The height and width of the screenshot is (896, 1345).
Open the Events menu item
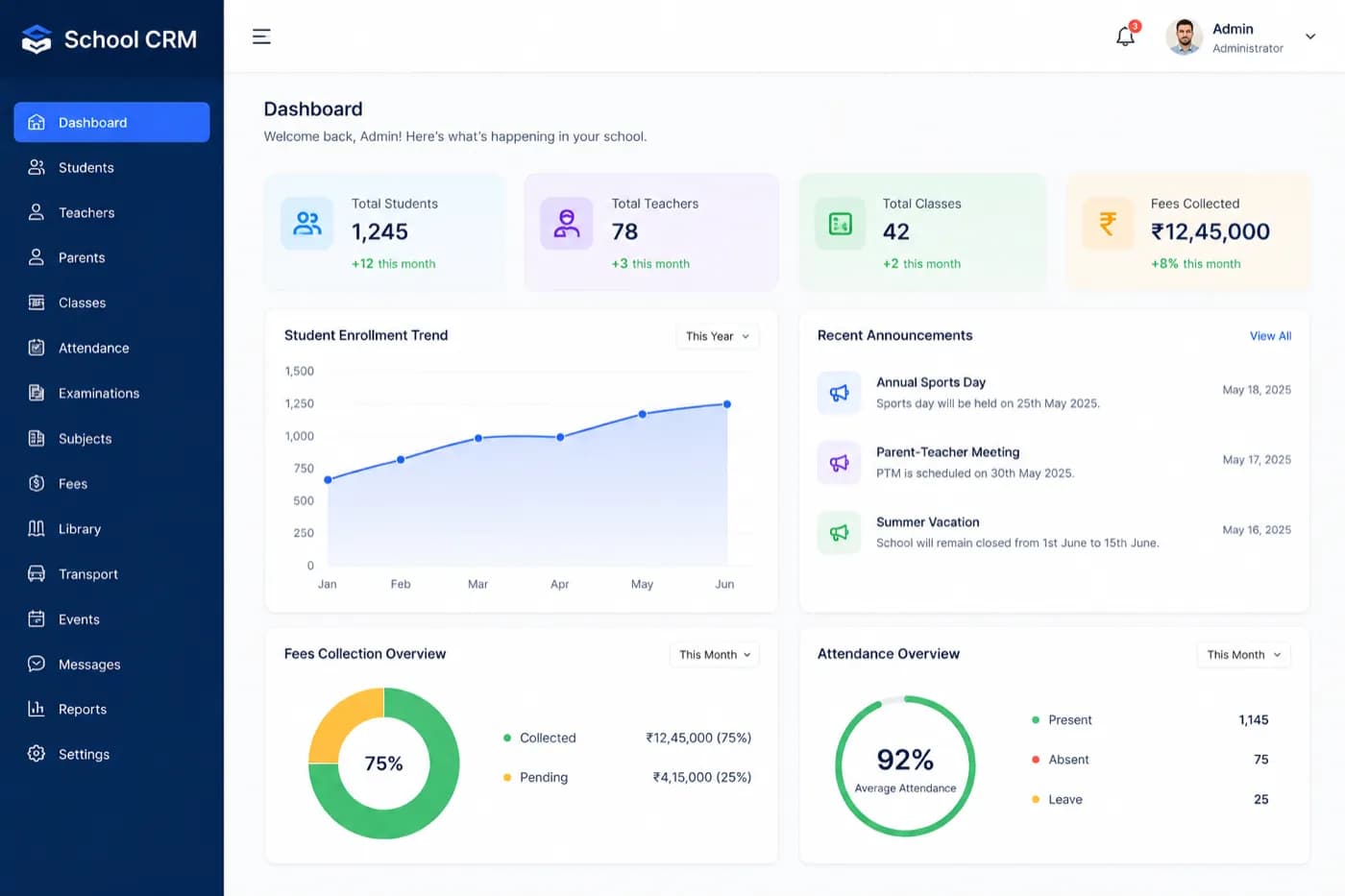point(111,618)
